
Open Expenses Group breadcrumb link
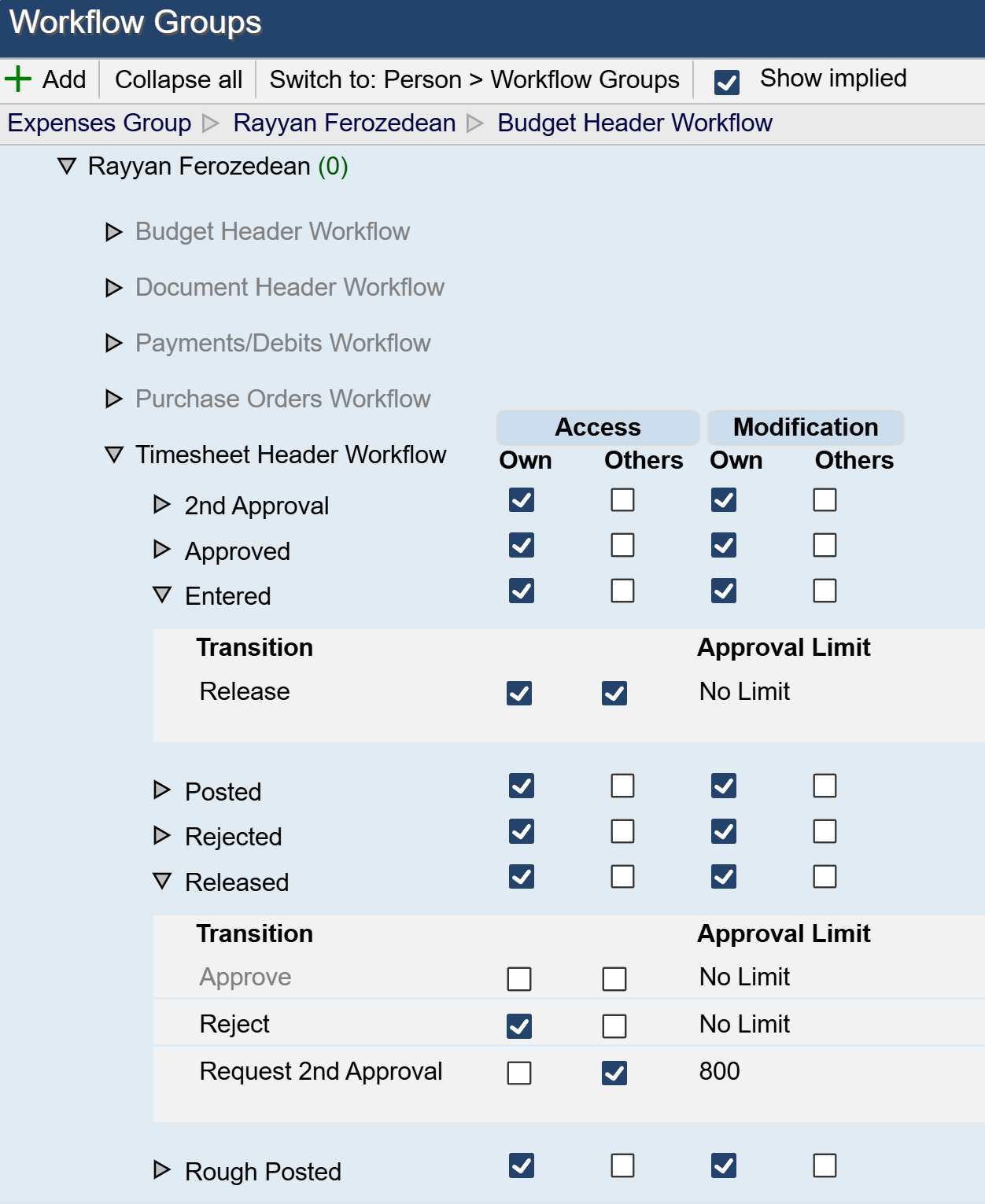pyautogui.click(x=99, y=123)
